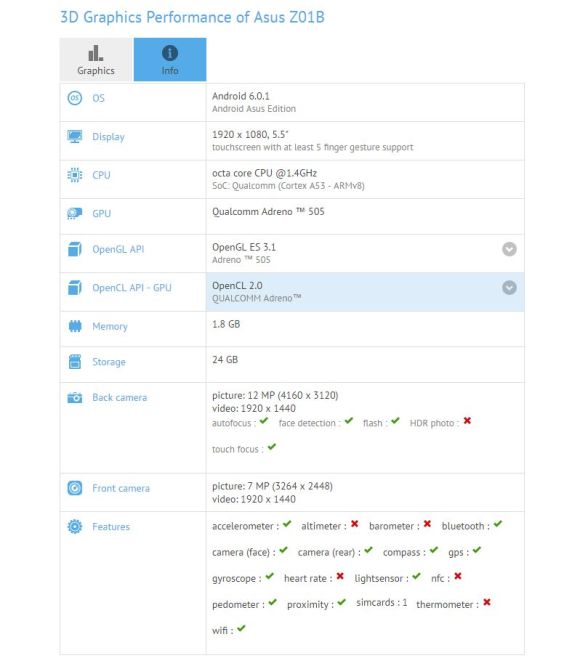580x658 pixels.
Task: Click the bar chart icon on Graphics tab
Action: [96, 53]
